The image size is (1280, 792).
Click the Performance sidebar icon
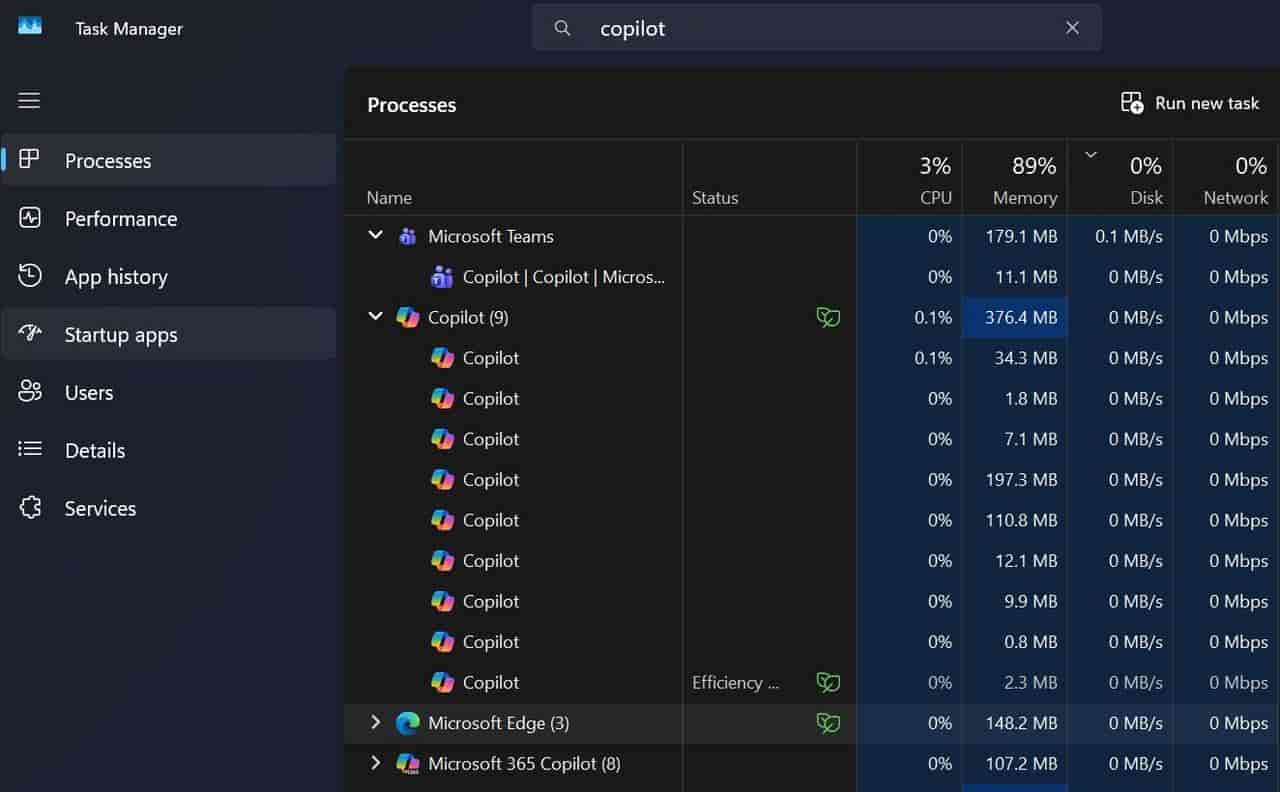click(x=30, y=217)
